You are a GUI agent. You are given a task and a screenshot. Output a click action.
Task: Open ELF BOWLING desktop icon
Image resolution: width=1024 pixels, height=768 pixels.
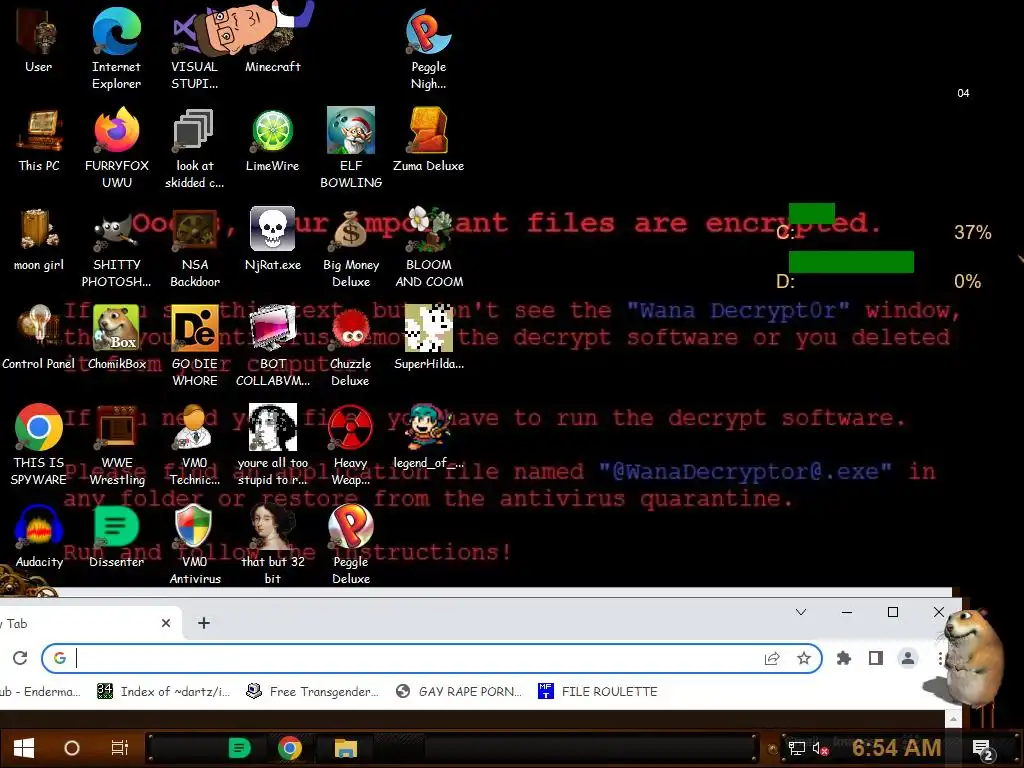(x=351, y=148)
